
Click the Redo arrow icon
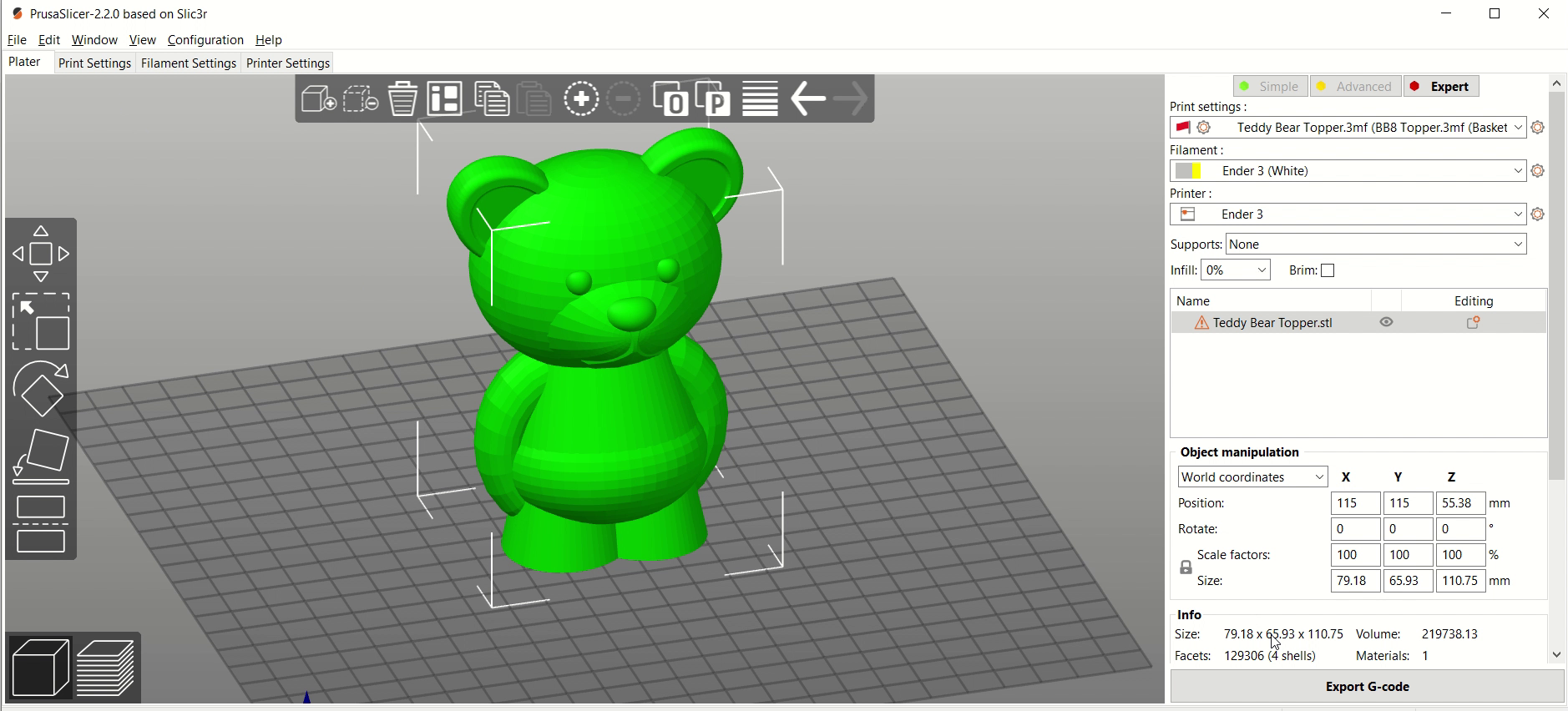coord(851,98)
